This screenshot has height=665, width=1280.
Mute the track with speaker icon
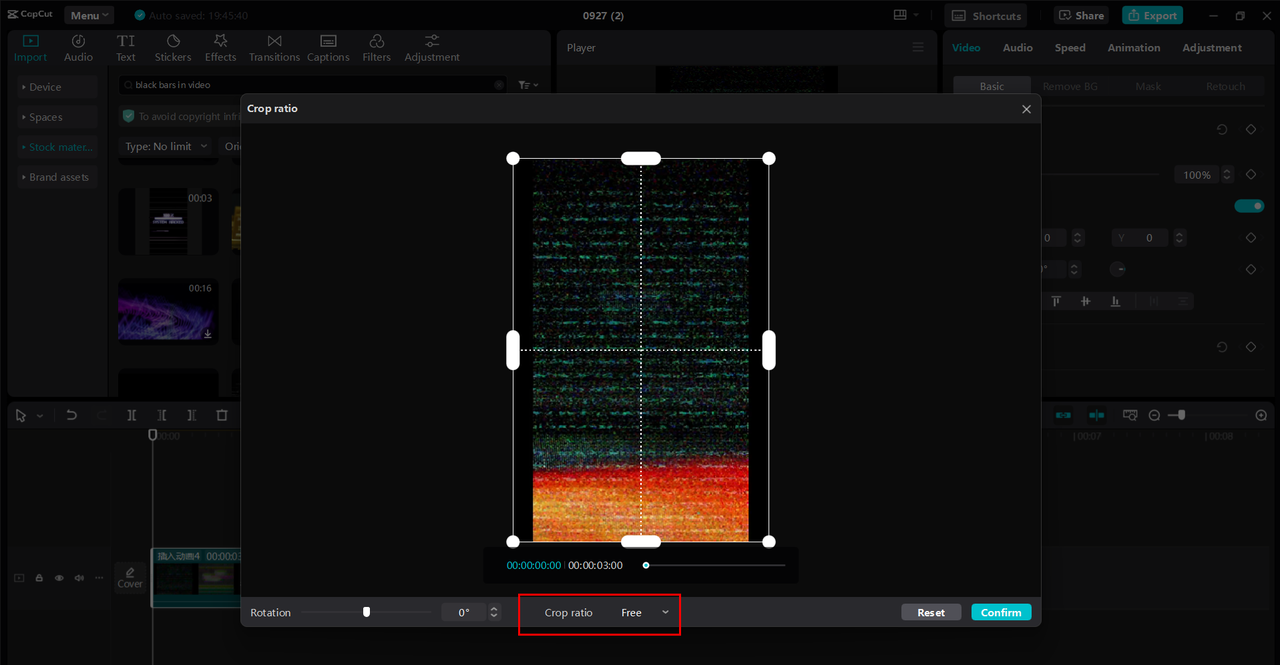(79, 578)
